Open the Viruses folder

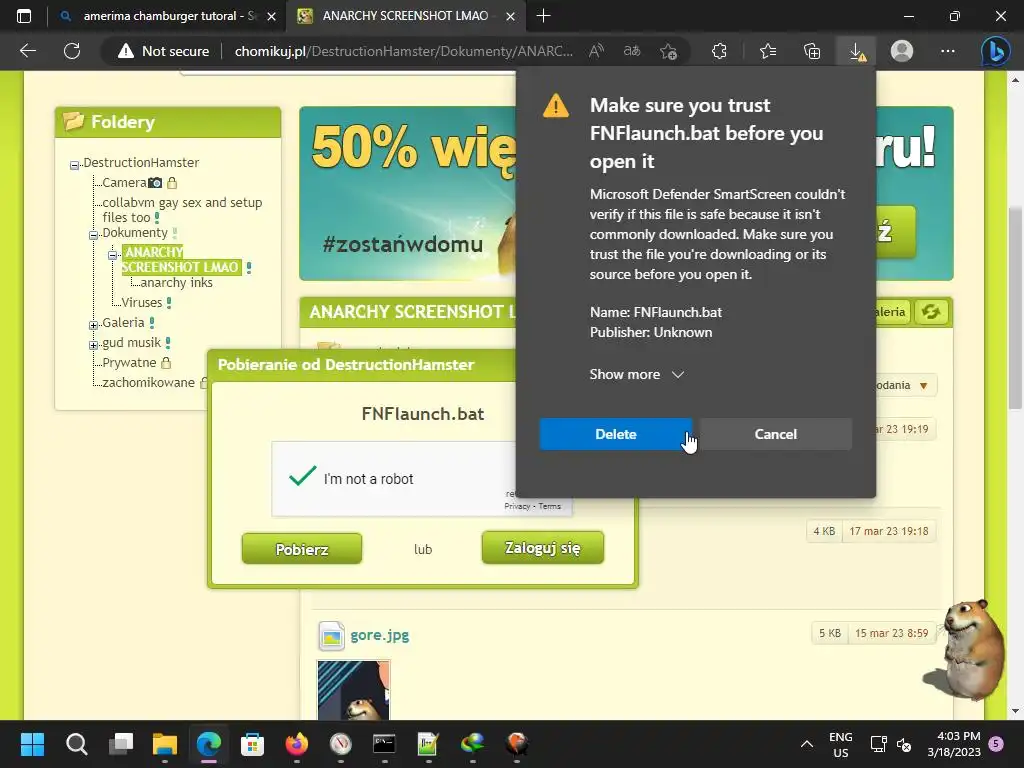[x=142, y=302]
